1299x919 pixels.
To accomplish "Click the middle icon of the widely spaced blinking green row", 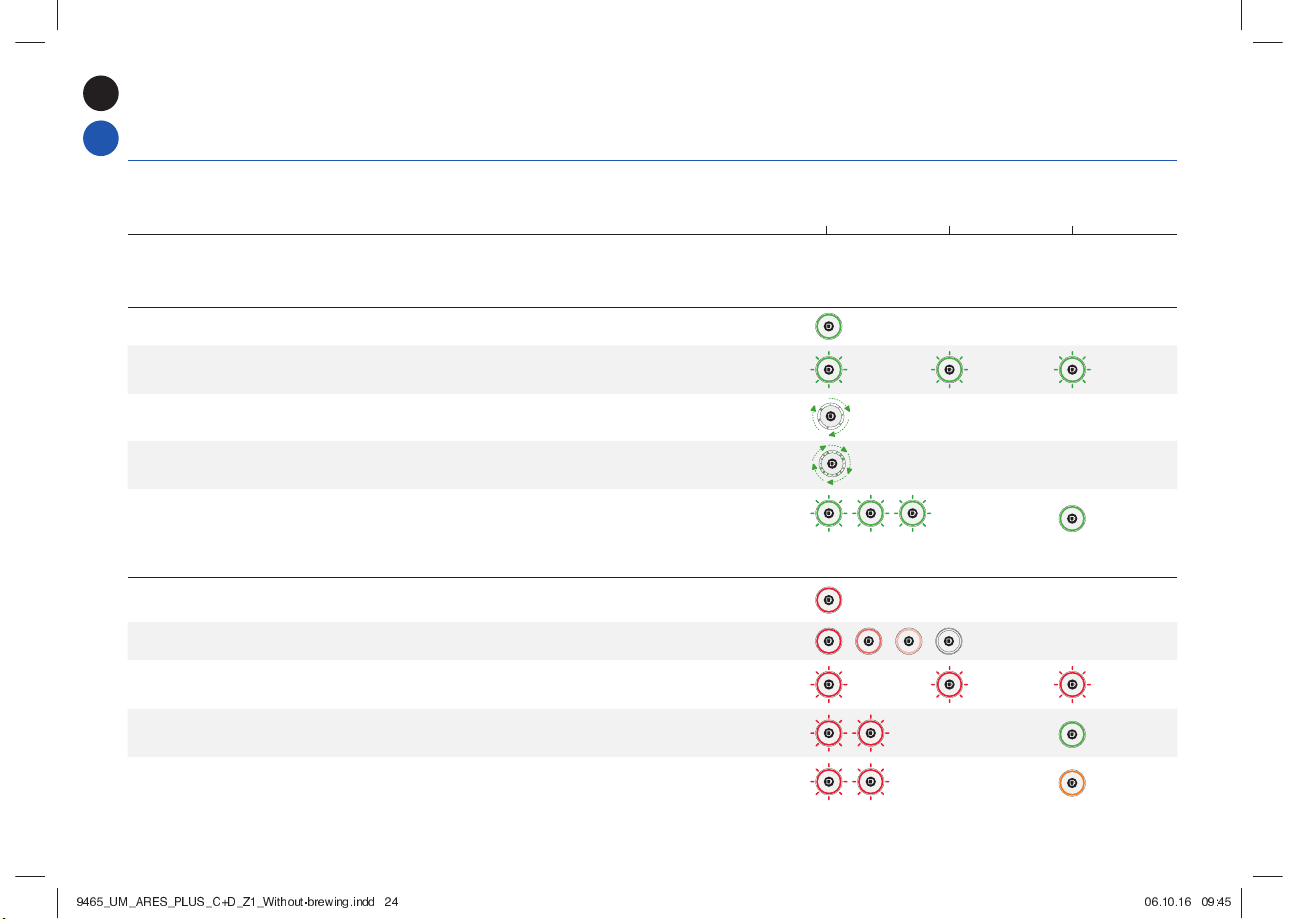I will coord(948,370).
